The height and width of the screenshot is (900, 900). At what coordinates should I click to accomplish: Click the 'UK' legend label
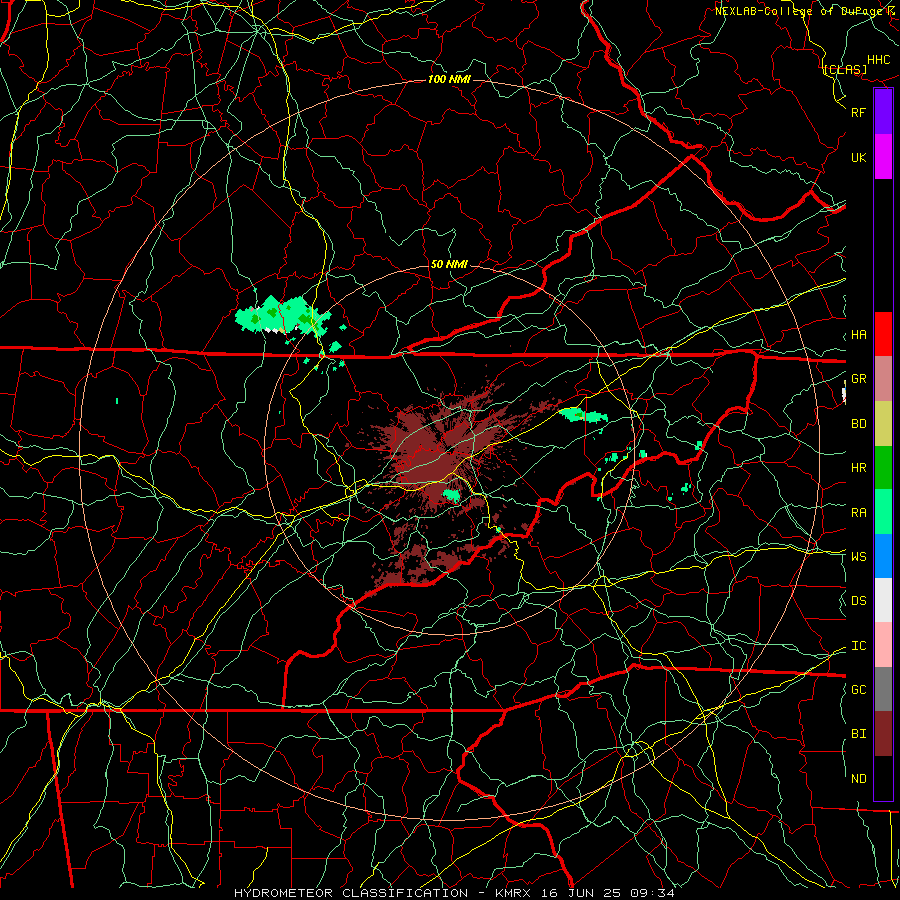pyautogui.click(x=858, y=157)
